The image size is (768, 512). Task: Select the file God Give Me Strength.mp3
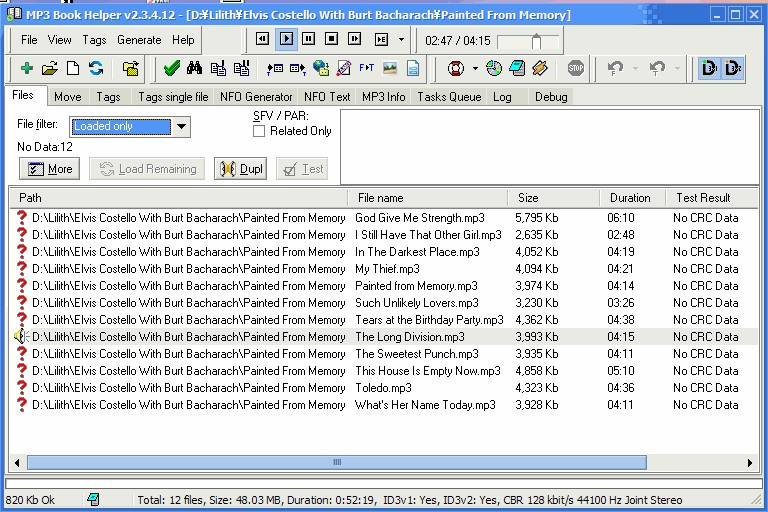pyautogui.click(x=420, y=218)
